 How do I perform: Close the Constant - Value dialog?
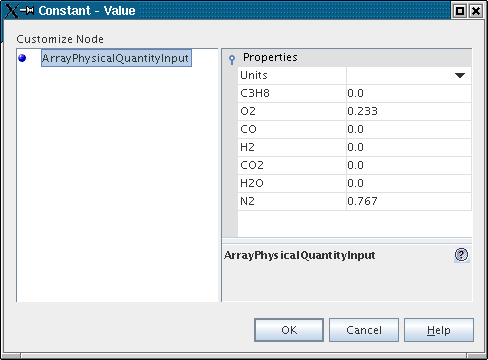coord(476,11)
